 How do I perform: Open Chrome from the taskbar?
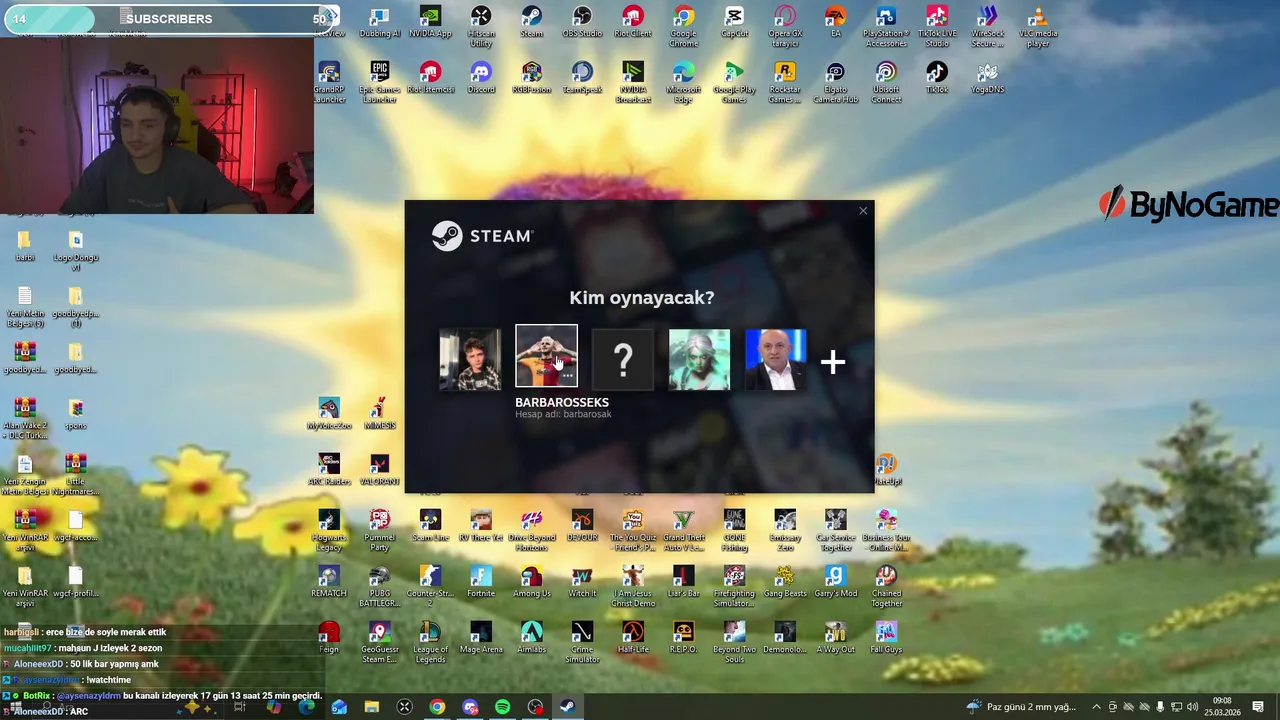[x=437, y=707]
